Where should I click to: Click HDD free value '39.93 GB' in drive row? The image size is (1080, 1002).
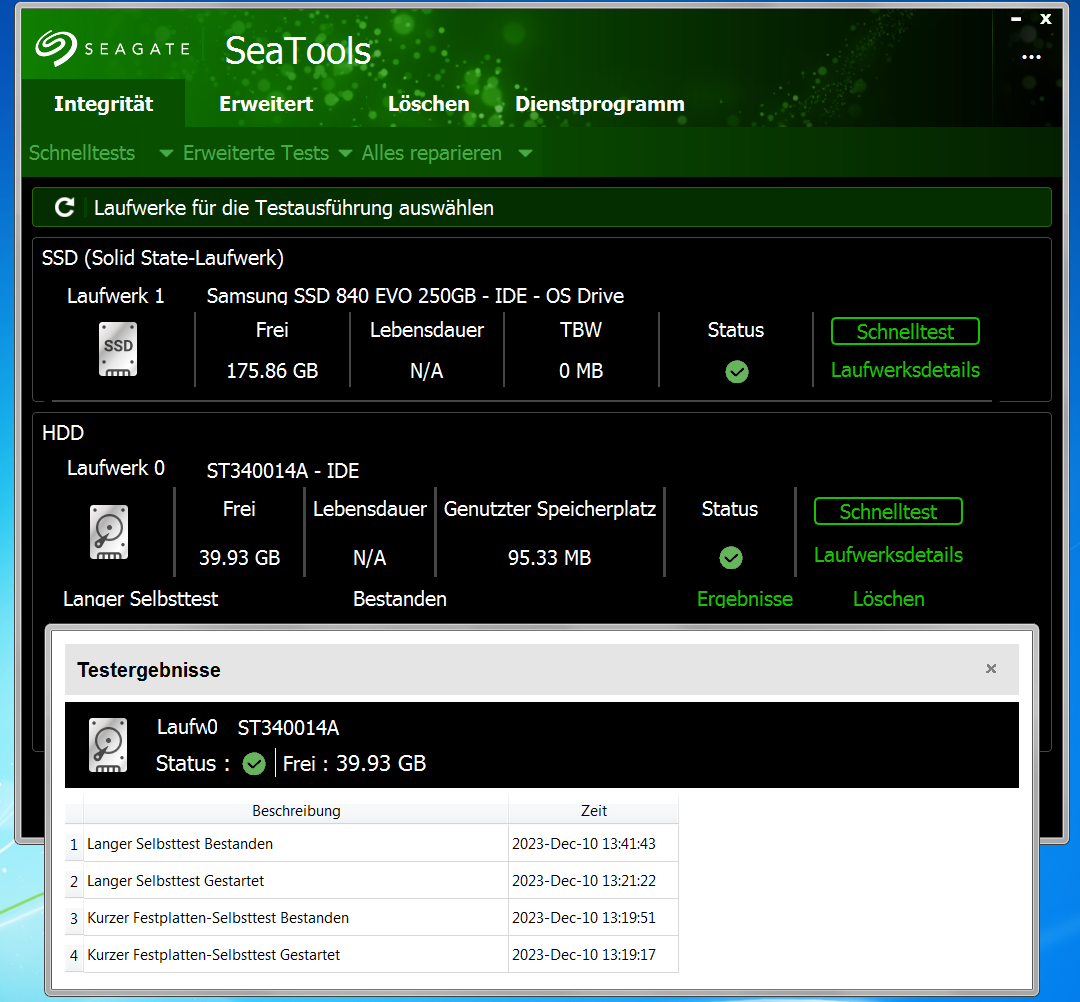coord(239,557)
